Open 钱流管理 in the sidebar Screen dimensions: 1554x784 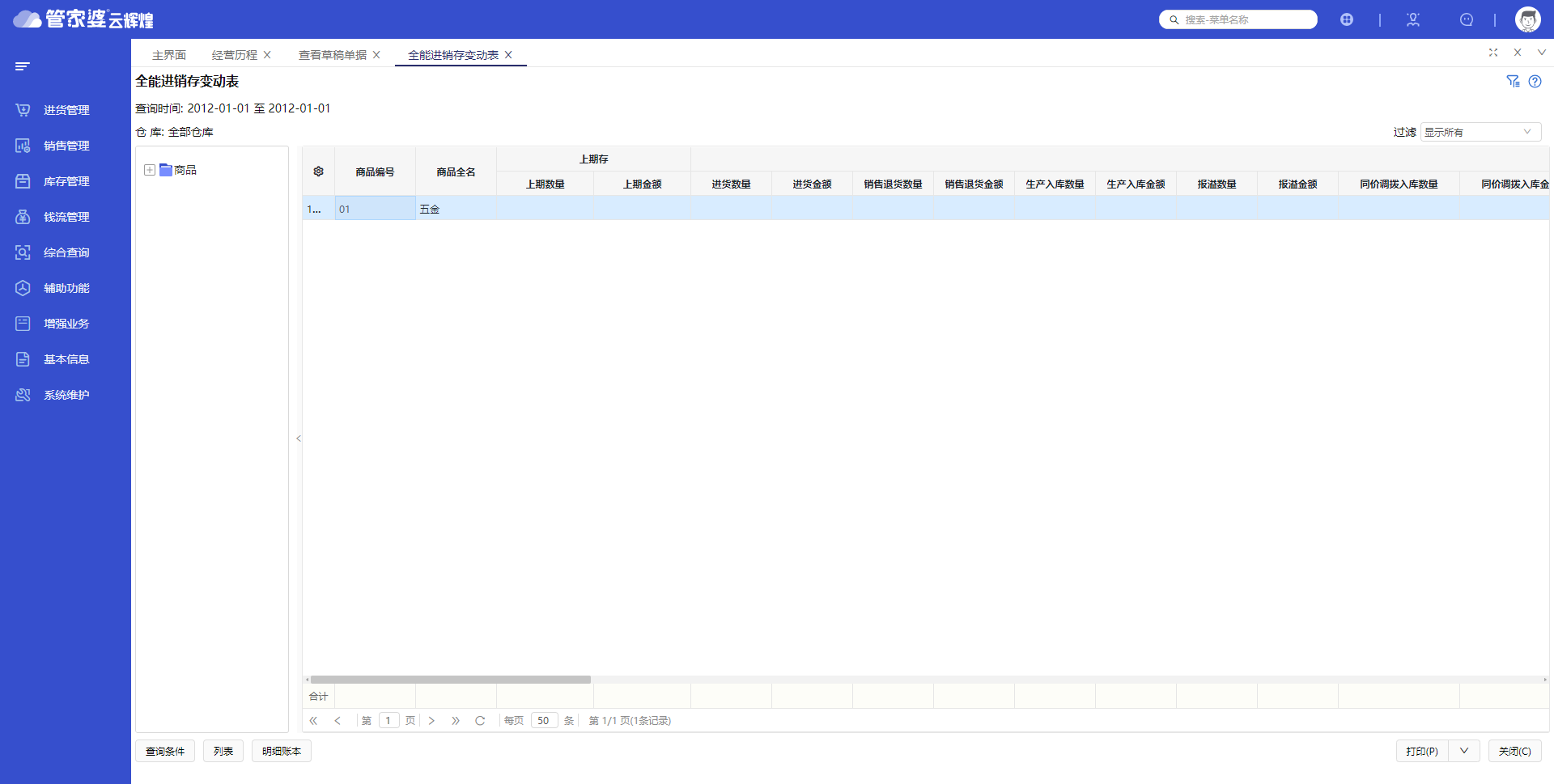pyautogui.click(x=66, y=217)
